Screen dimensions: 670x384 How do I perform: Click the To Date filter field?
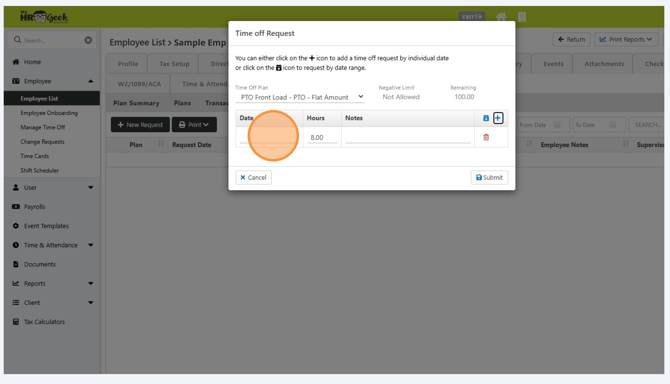tap(599, 125)
